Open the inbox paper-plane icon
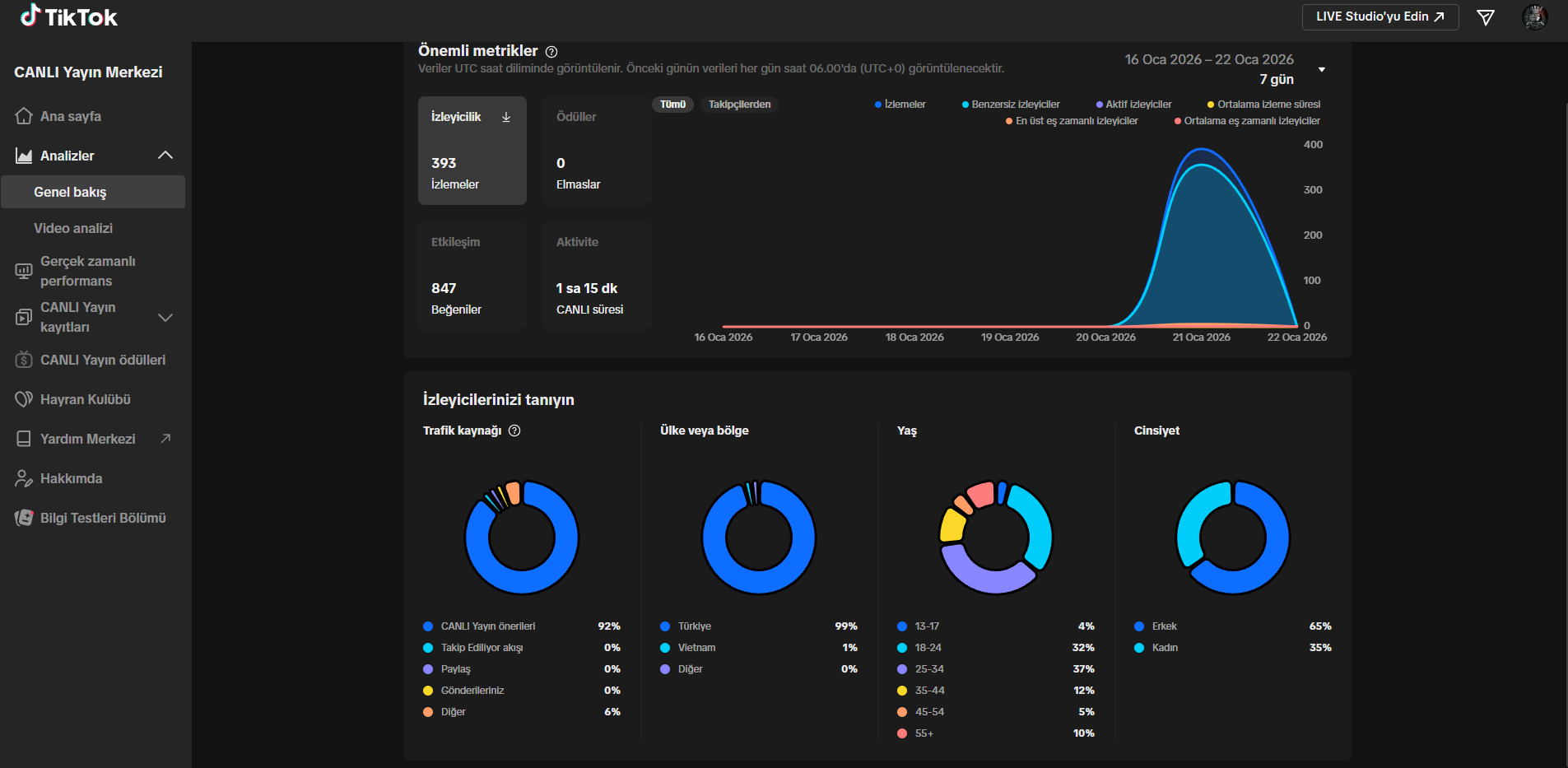 point(1486,17)
